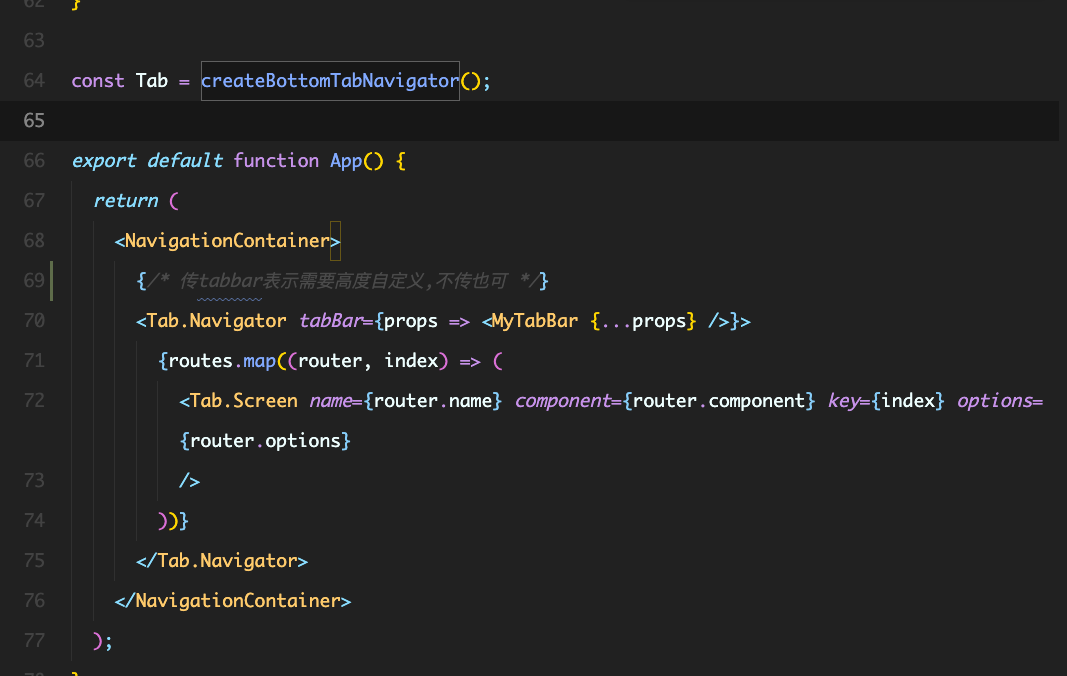
Task: Click 'export' keyword on line 66
Action: pyautogui.click(x=104, y=161)
